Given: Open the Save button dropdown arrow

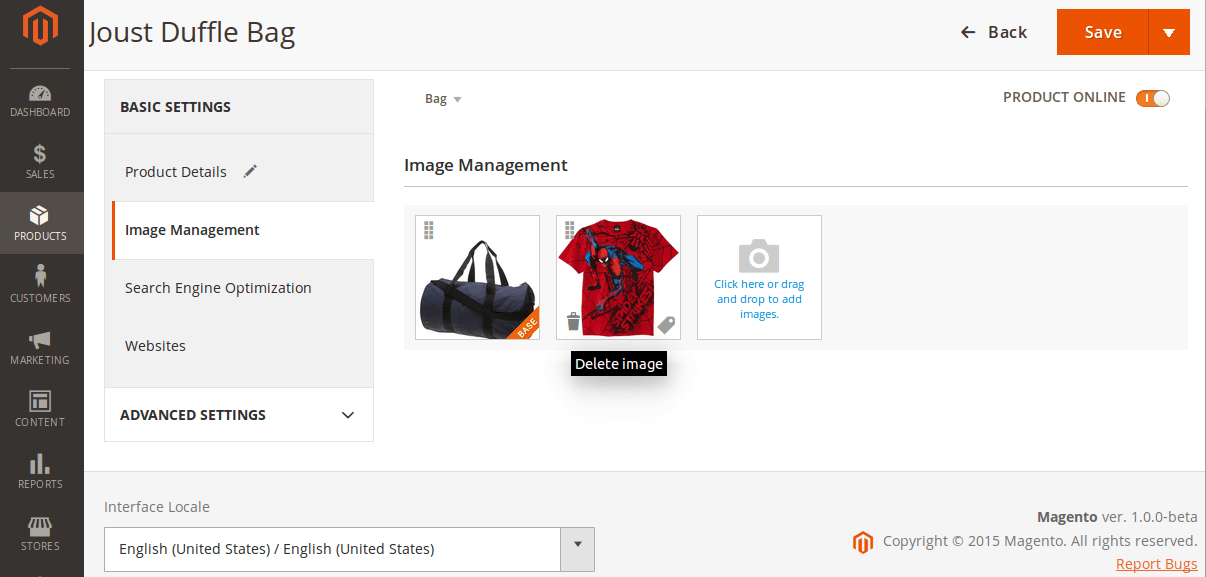Looking at the screenshot, I should tap(1169, 32).
